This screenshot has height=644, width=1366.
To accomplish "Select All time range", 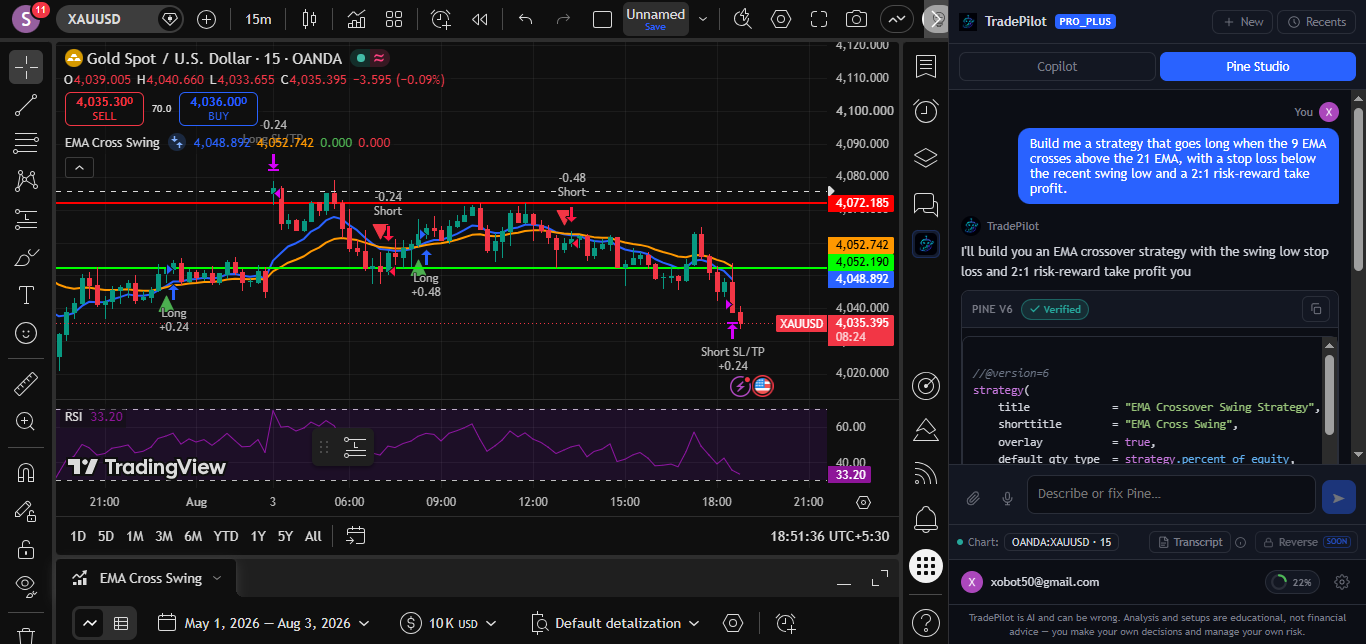I will click(x=313, y=536).
